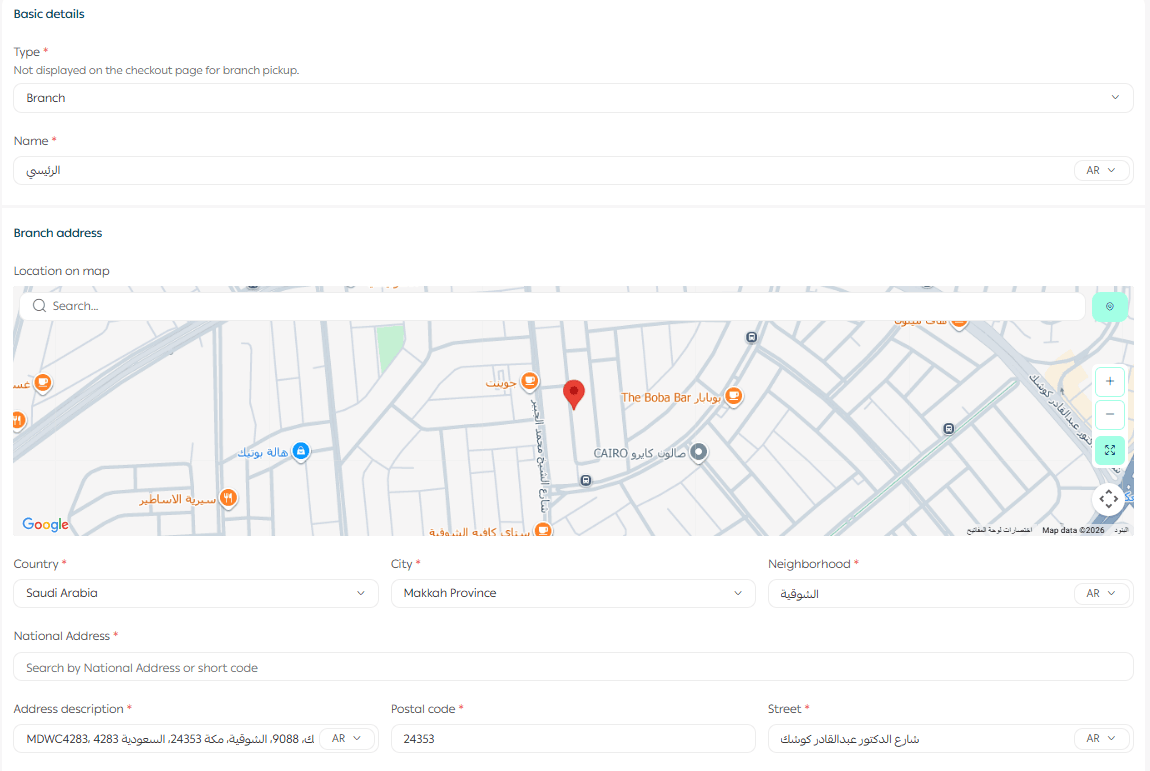This screenshot has height=771, width=1150.
Task: Open Address description AR language selector
Action: pos(346,739)
